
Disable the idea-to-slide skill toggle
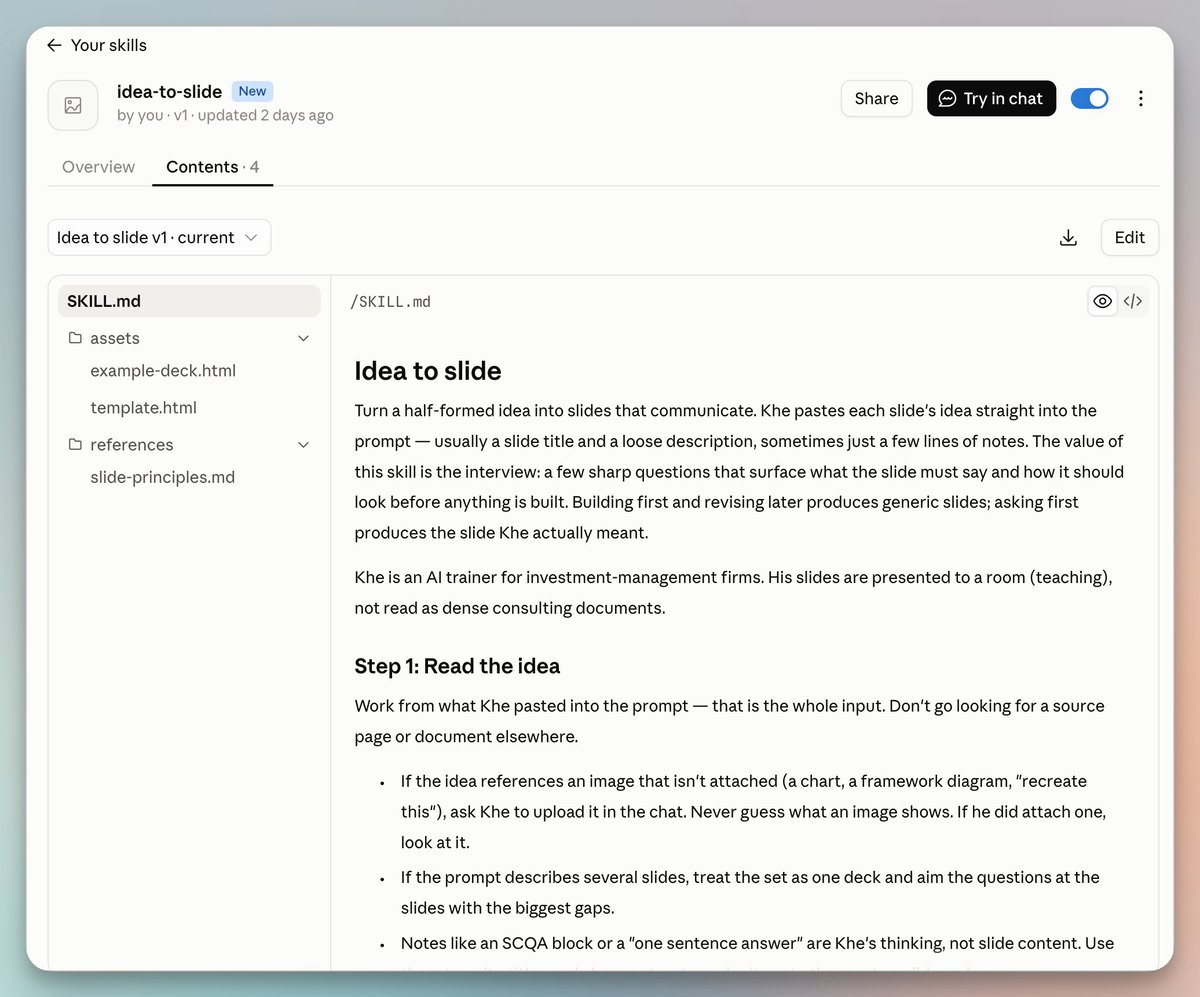click(x=1090, y=98)
